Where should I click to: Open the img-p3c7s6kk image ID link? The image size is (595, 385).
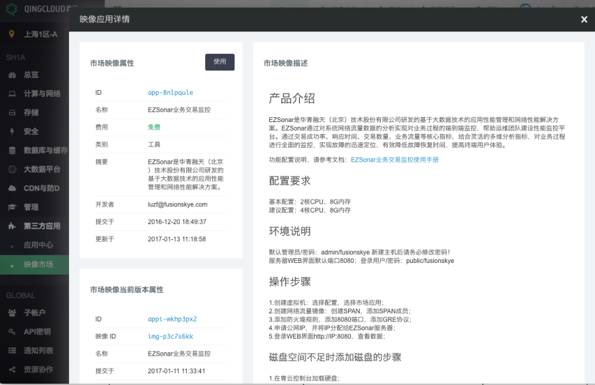170,336
